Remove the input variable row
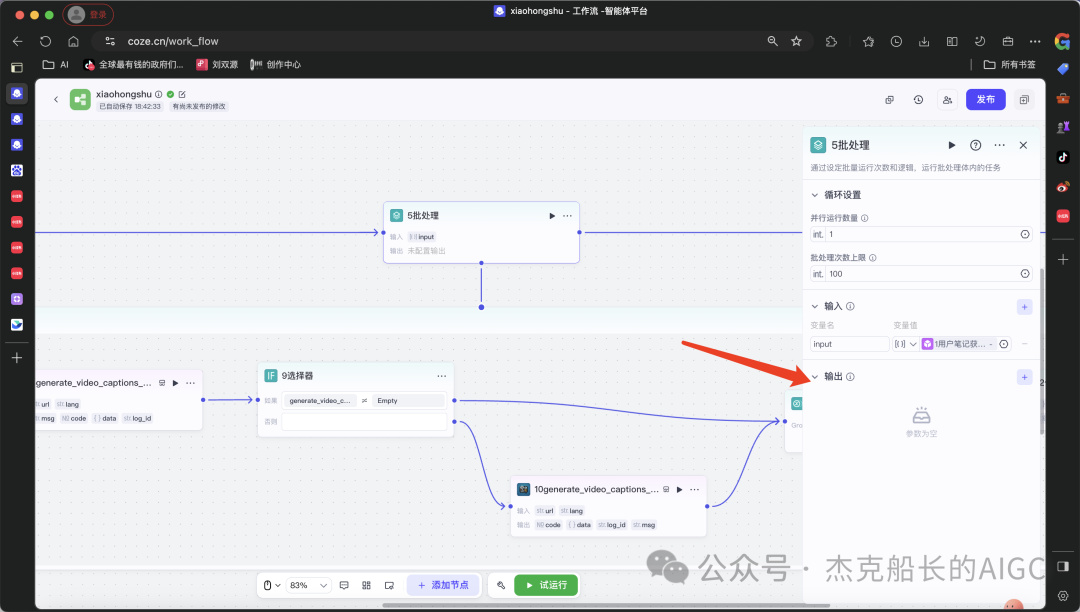This screenshot has width=1080, height=612. point(1024,344)
